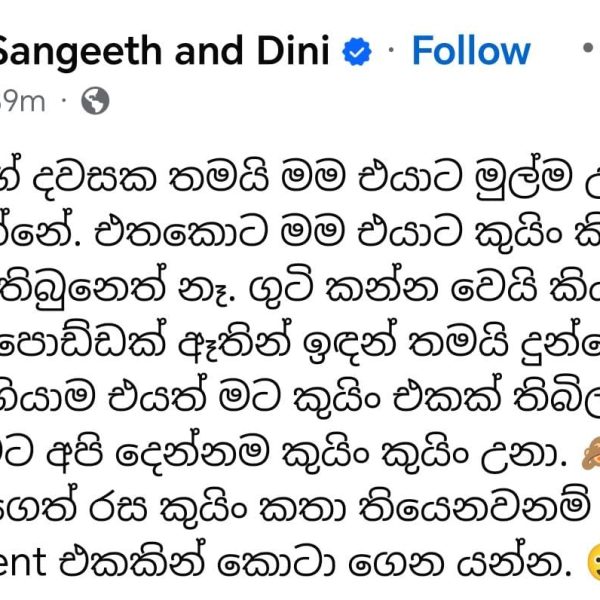Open the post's more options dots
The width and height of the screenshot is (600, 600).
[x=590, y=48]
